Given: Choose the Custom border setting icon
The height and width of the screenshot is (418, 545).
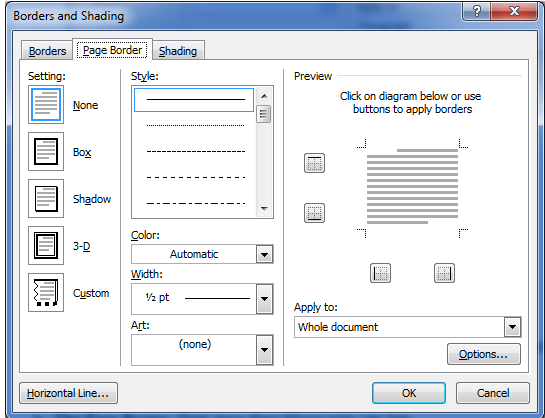Looking at the screenshot, I should (x=46, y=292).
